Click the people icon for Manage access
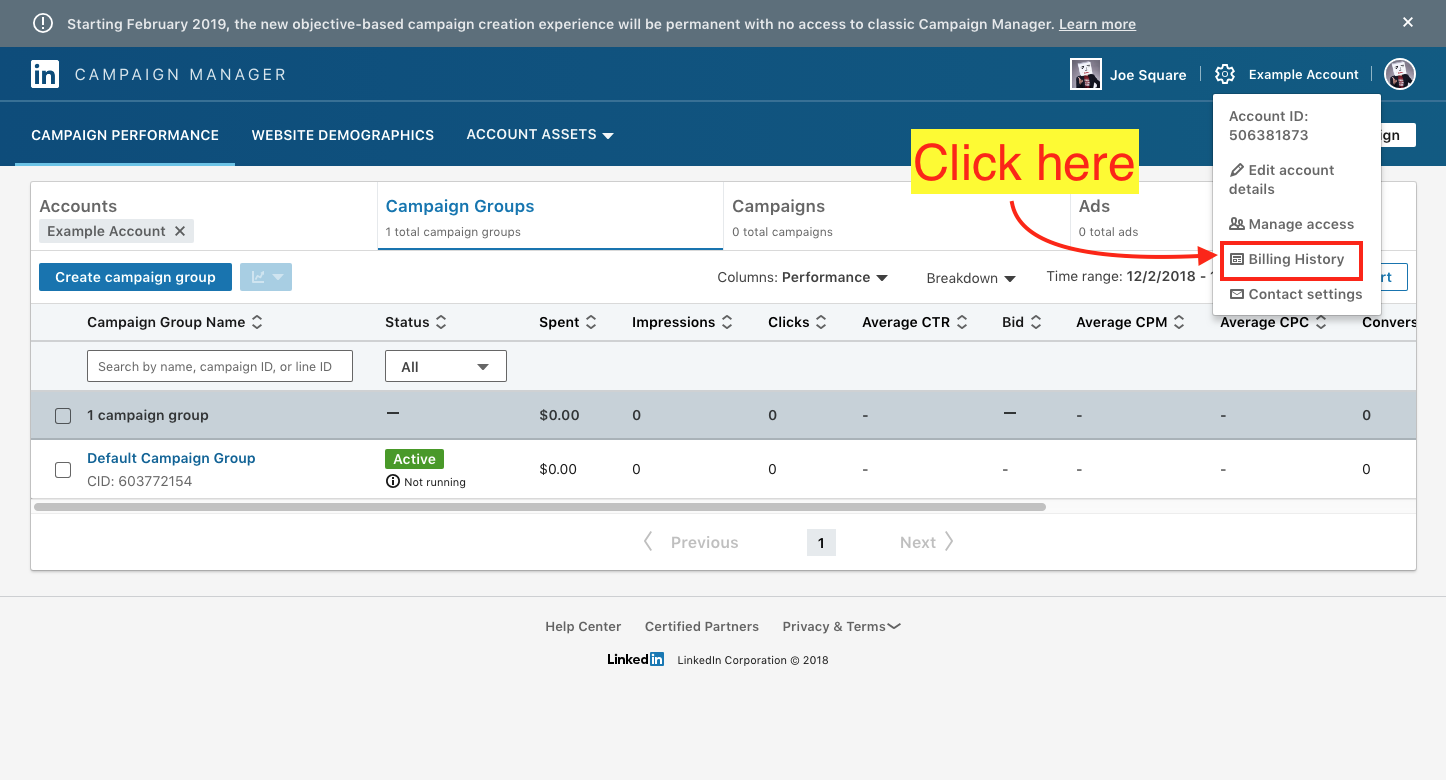The image size is (1446, 780). [x=1237, y=224]
